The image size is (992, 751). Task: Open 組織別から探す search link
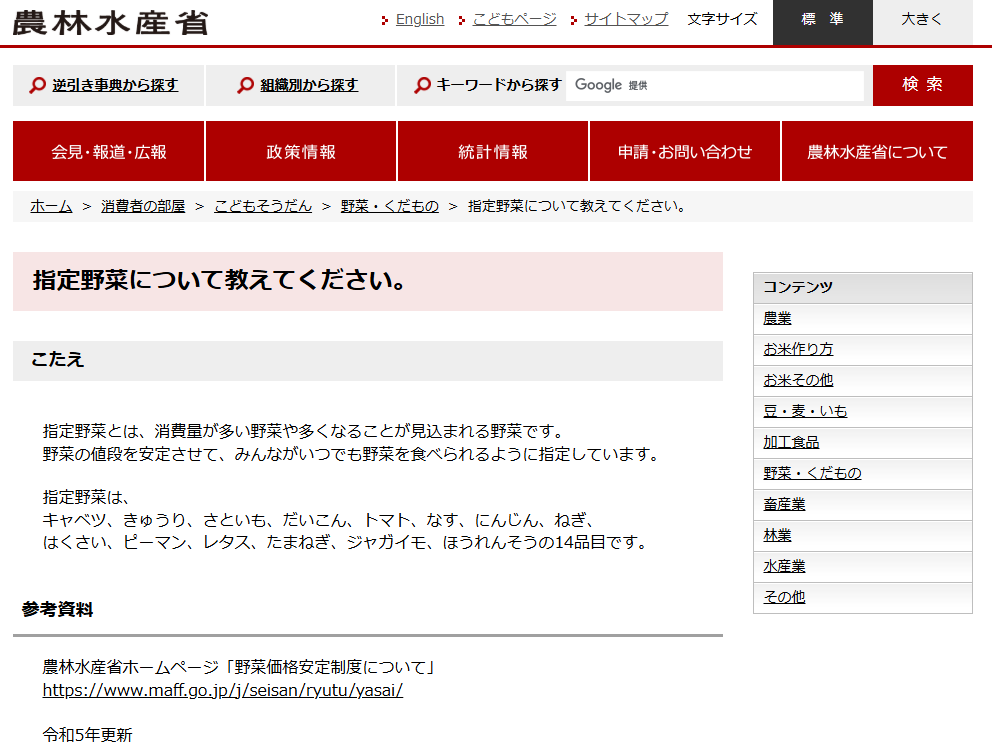[309, 85]
